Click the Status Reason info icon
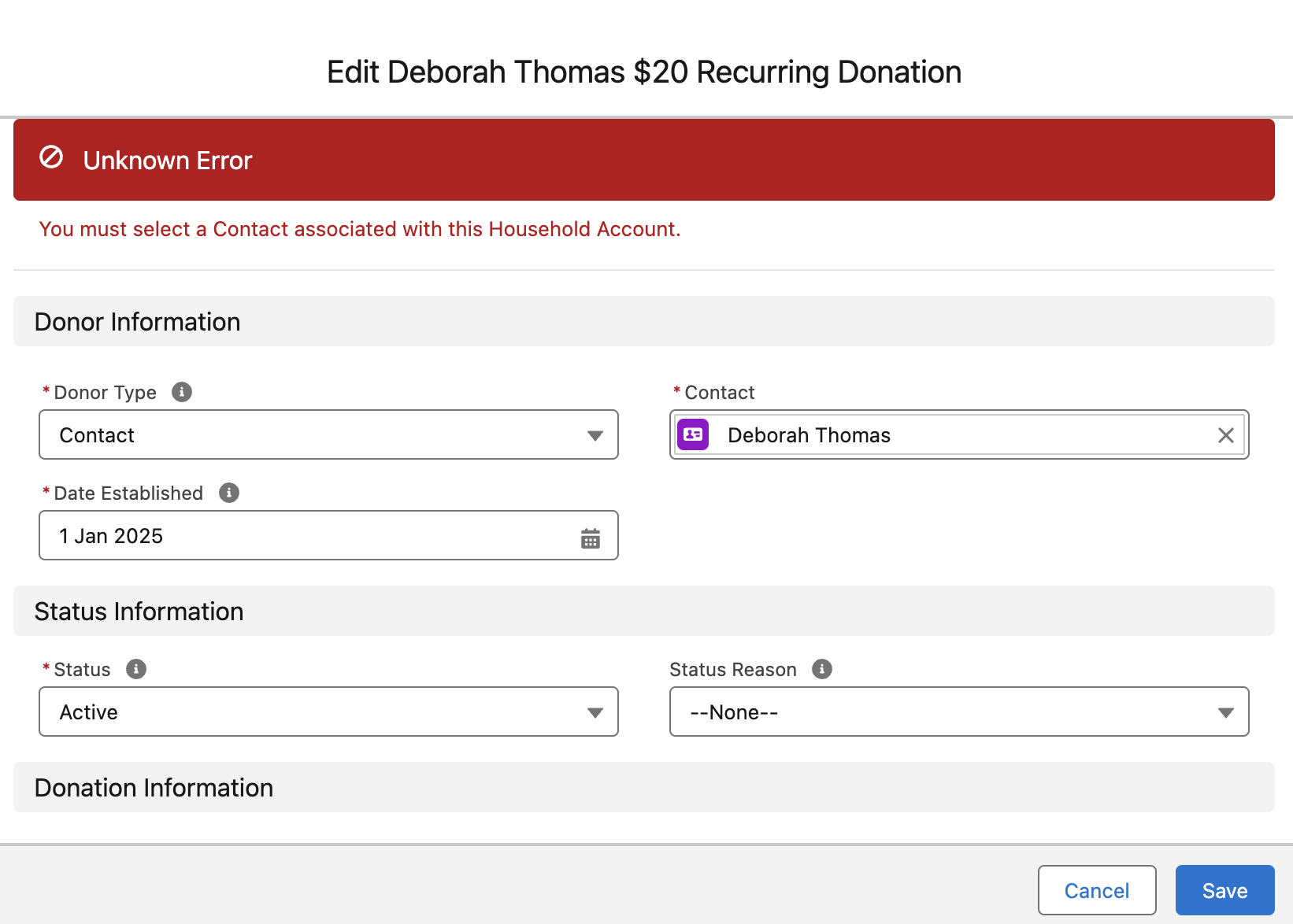This screenshot has height=924, width=1293. click(822, 669)
